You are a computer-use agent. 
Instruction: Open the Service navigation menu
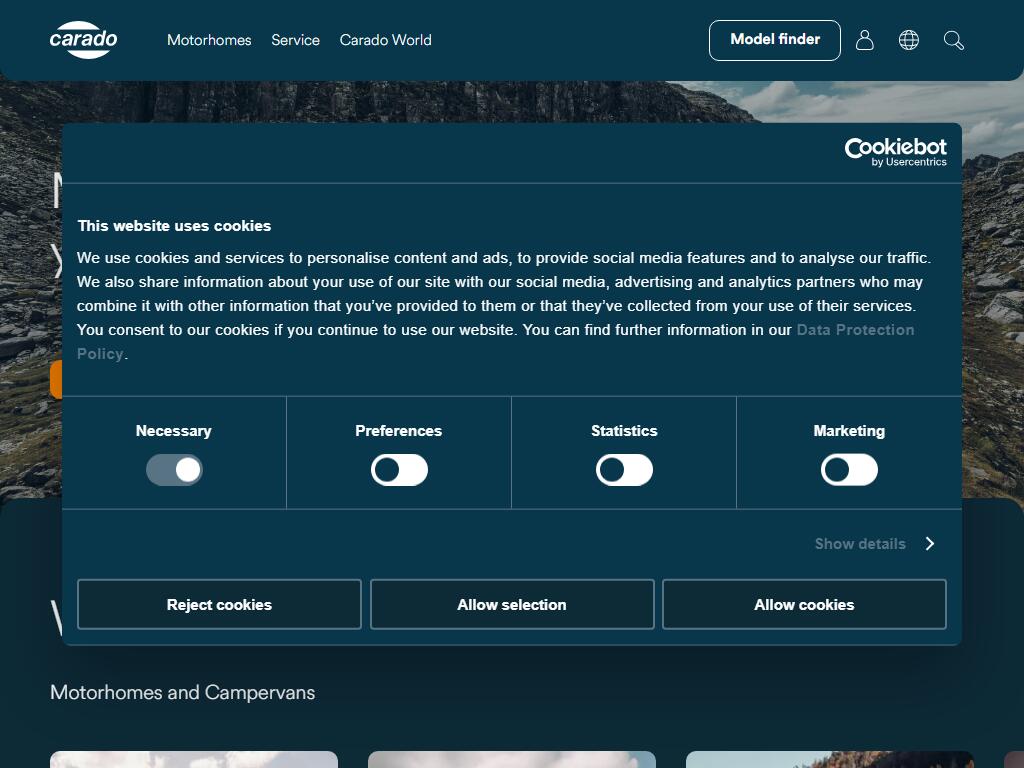(x=295, y=40)
